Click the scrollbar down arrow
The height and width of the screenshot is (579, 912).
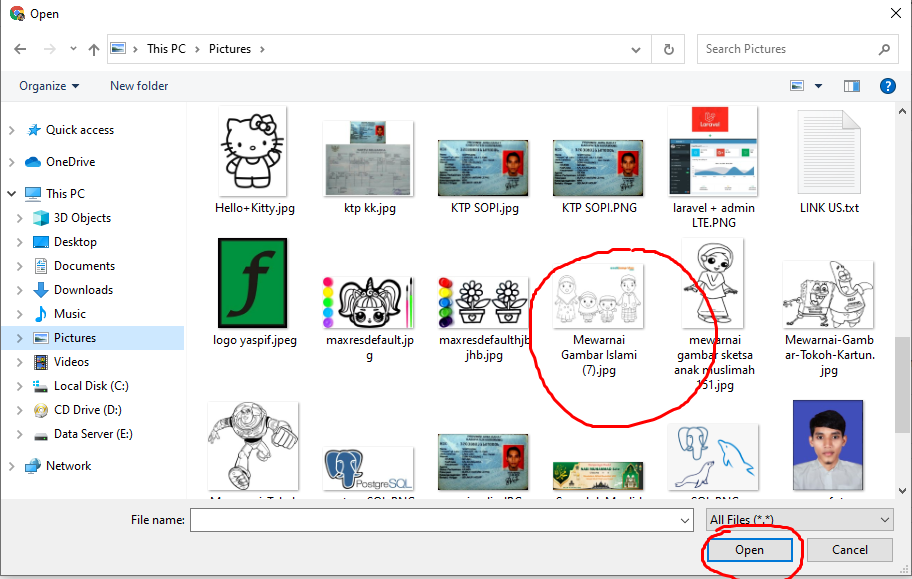click(903, 491)
